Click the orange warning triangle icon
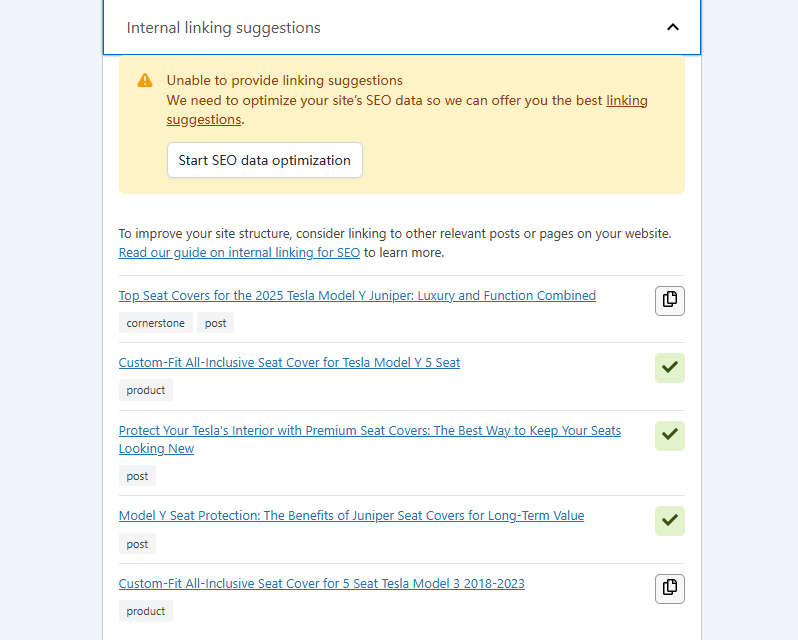The width and height of the screenshot is (798, 640). click(145, 81)
